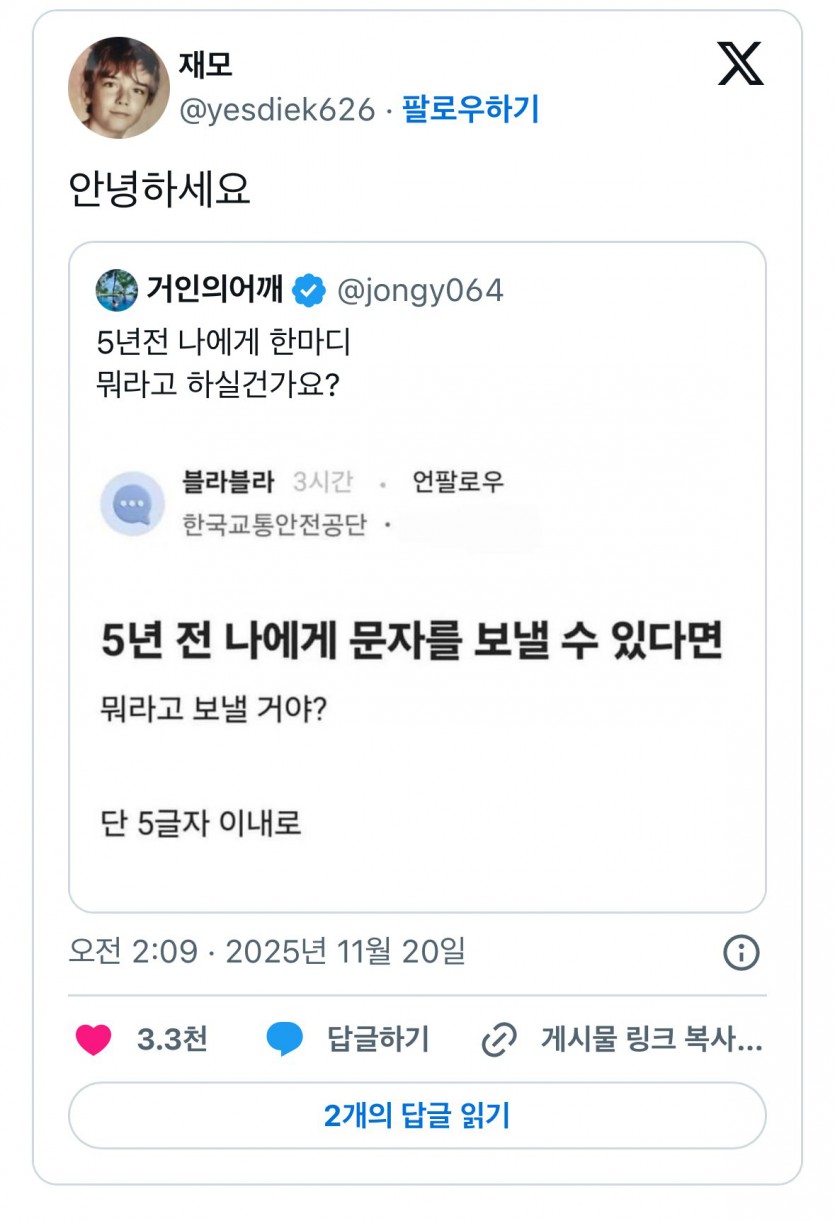Click the 언팔로우 link
The width and height of the screenshot is (835, 1221).
point(458,483)
